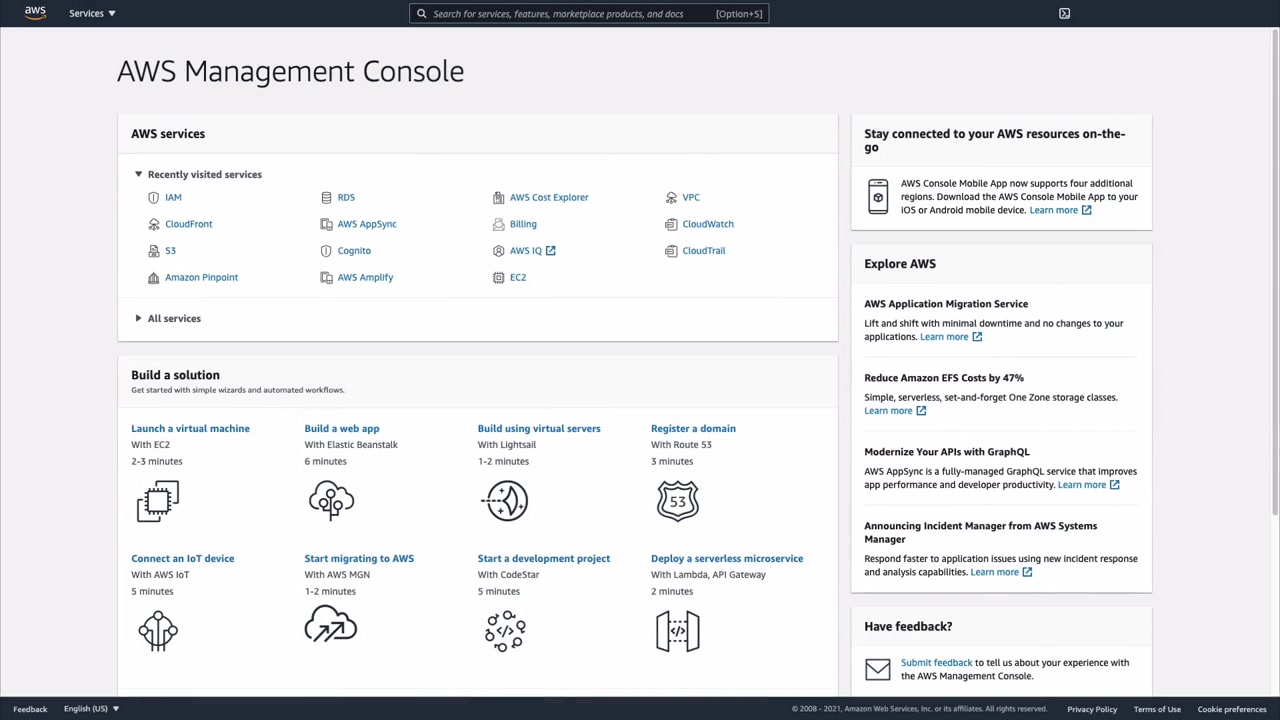Screen dimensions: 1280x720
Task: Click the Cognito shield icon
Action: tap(326, 251)
